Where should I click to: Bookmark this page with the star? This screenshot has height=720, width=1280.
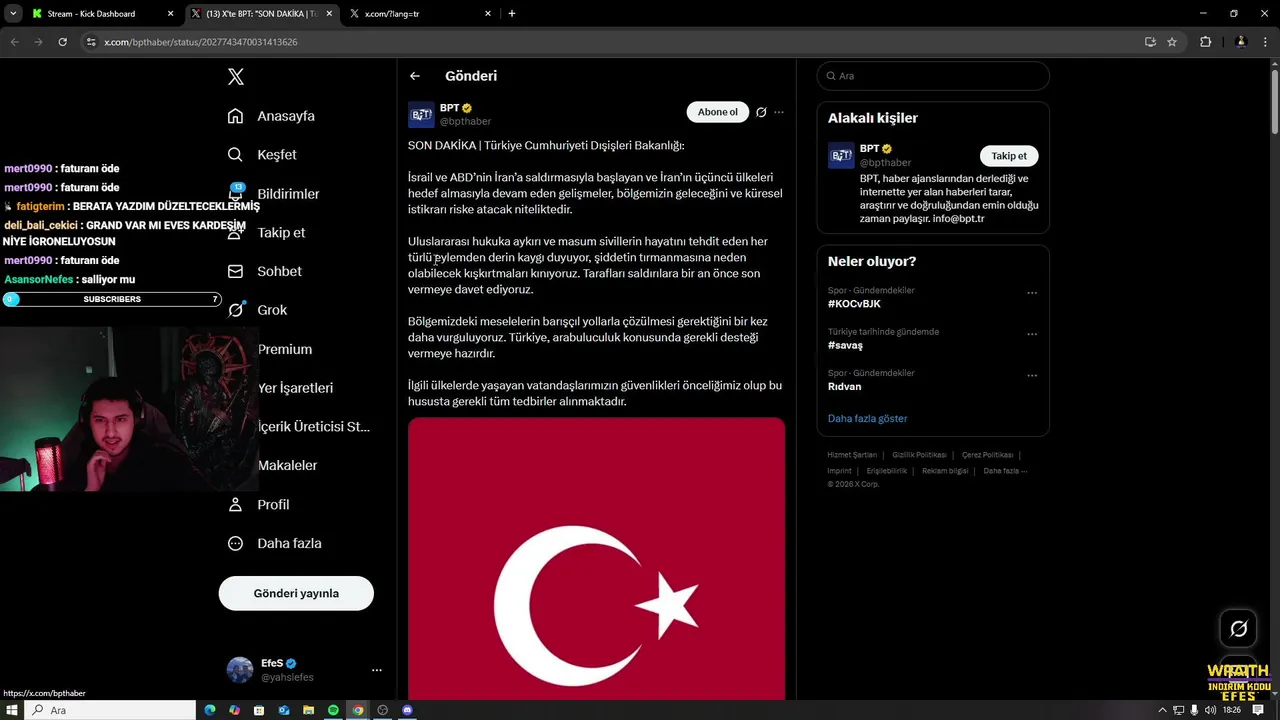[x=1172, y=42]
